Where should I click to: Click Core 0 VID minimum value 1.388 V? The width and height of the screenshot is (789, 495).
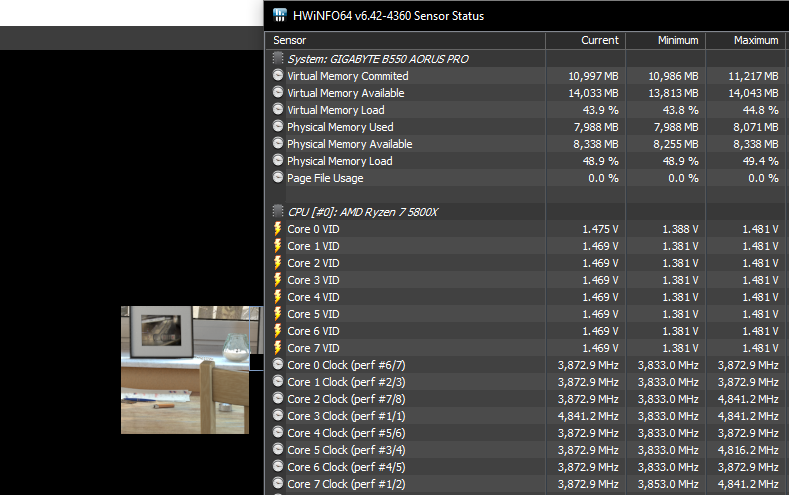click(680, 229)
